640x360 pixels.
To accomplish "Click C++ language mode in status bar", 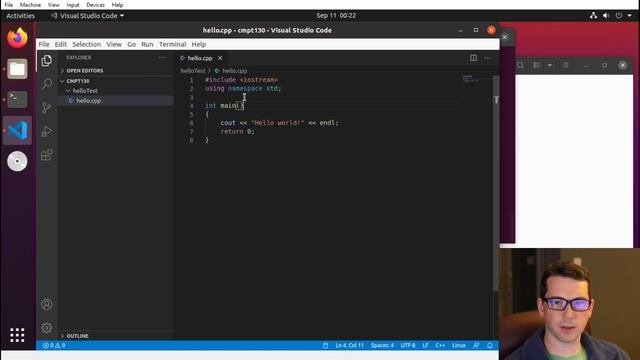I will (440, 345).
